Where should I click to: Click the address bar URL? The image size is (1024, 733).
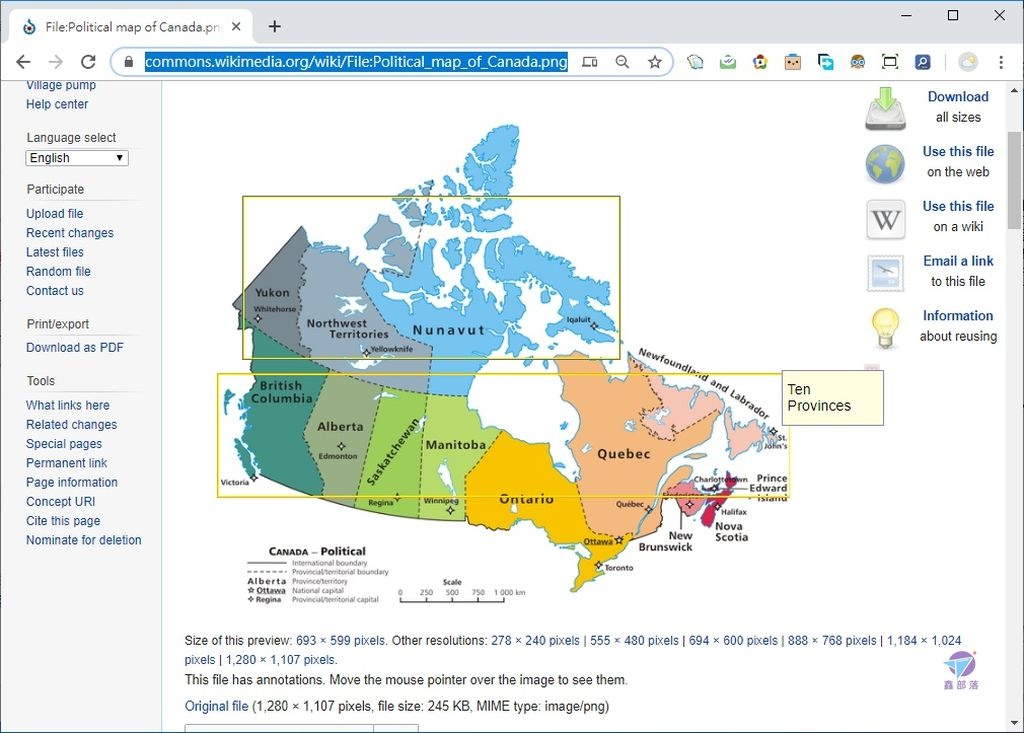click(x=356, y=62)
